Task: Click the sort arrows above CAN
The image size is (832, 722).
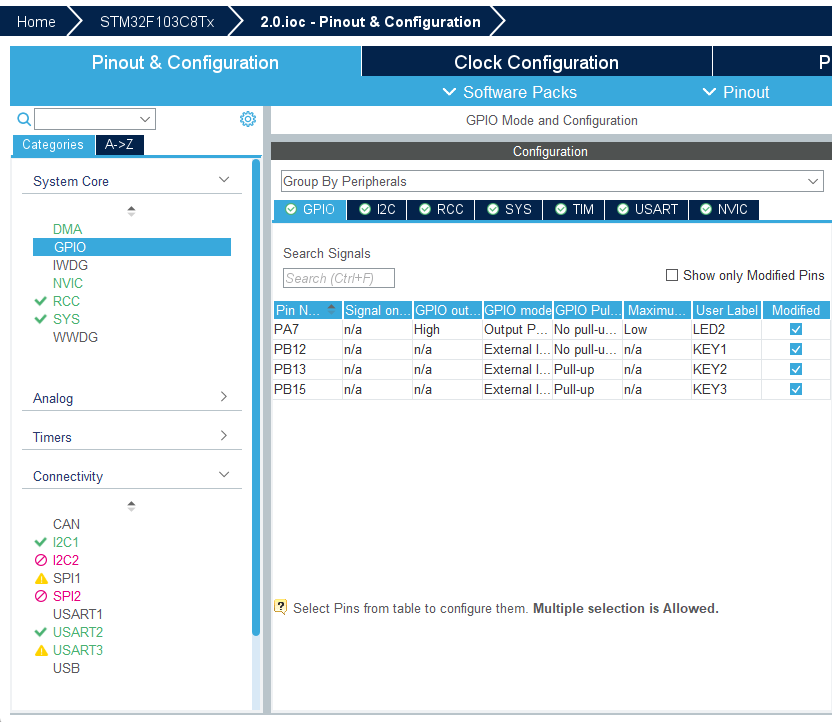Action: click(131, 506)
